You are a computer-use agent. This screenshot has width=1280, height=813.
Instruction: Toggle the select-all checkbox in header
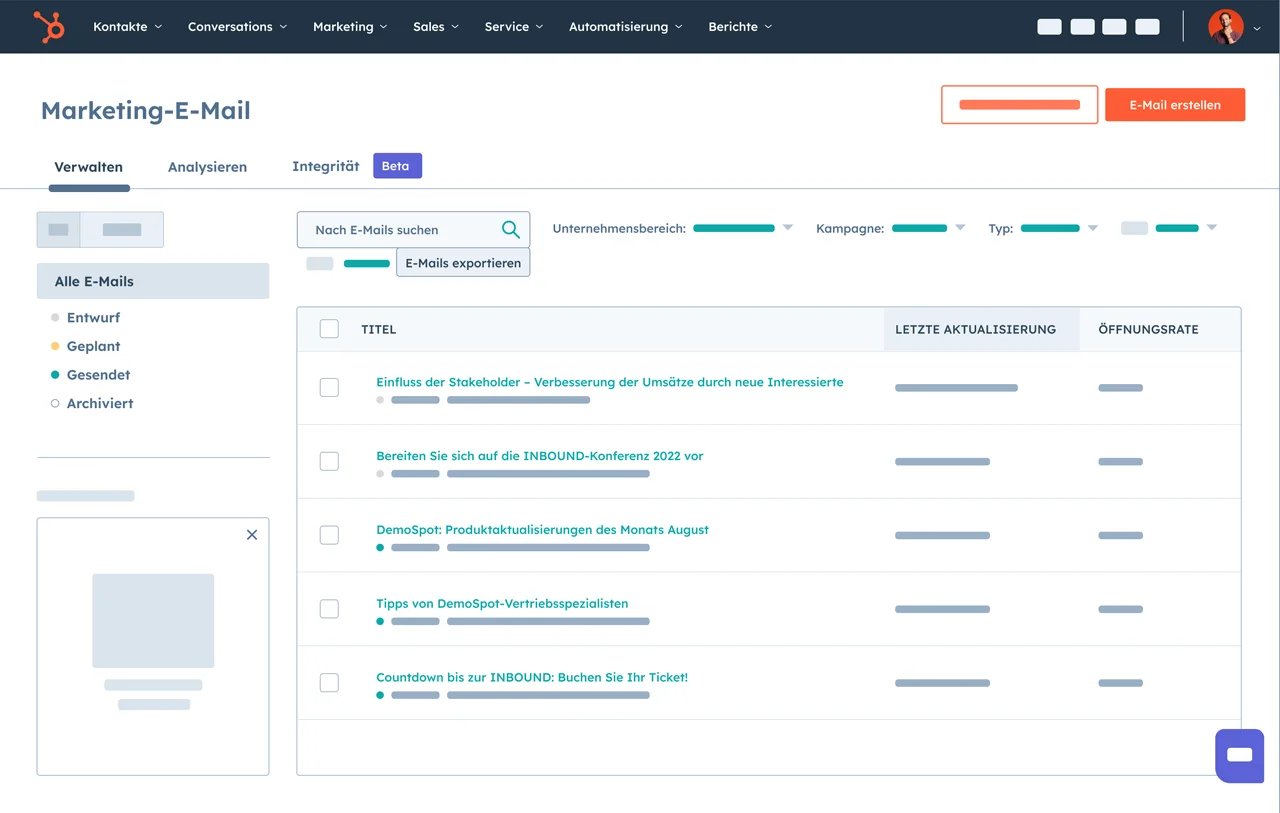(329, 329)
